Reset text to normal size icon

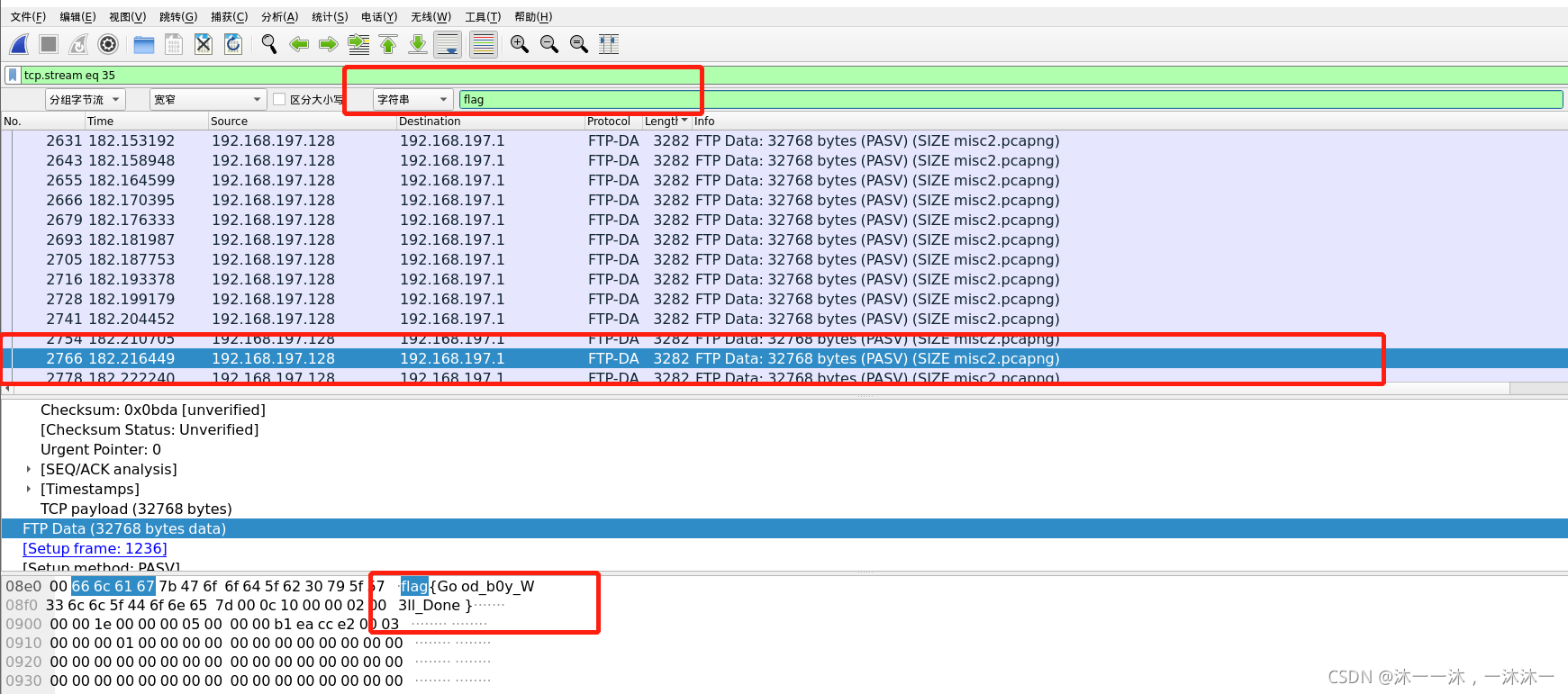[x=579, y=44]
